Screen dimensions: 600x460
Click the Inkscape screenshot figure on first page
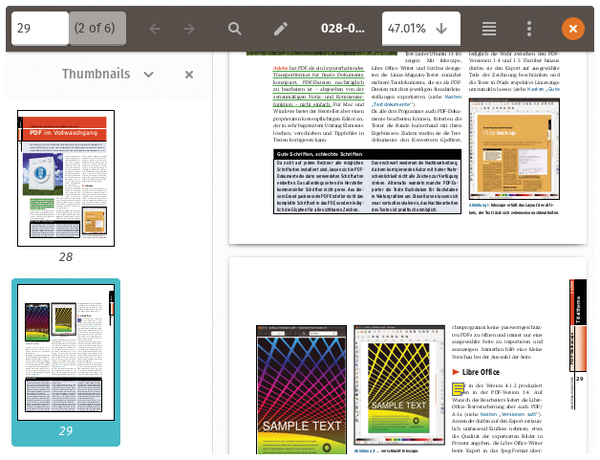point(514,149)
